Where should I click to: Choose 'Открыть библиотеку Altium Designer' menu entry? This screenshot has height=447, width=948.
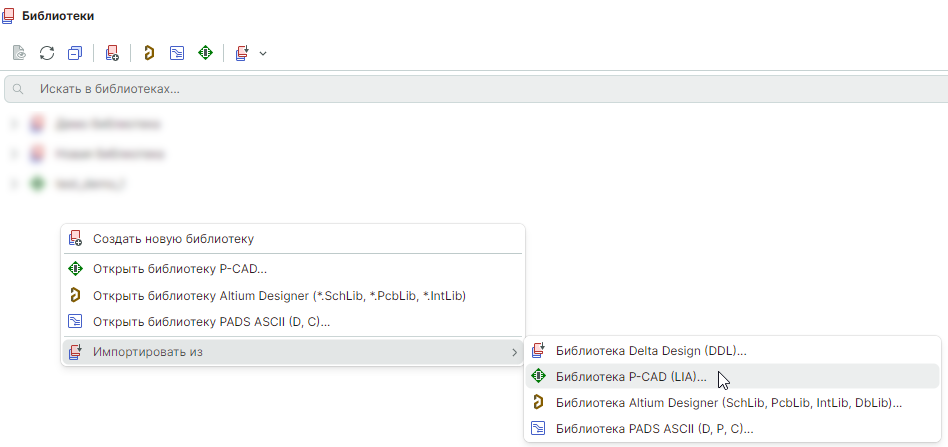279,296
